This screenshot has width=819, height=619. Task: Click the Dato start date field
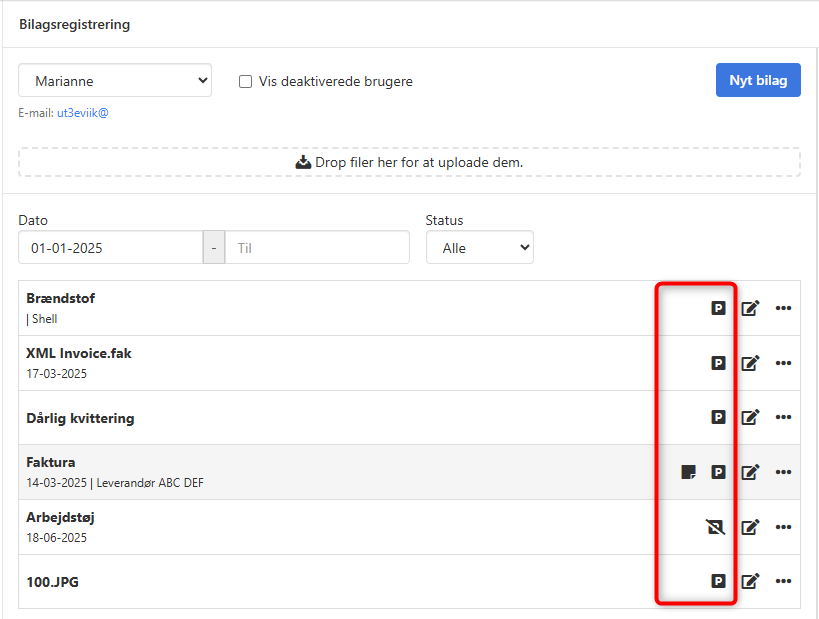[x=110, y=248]
